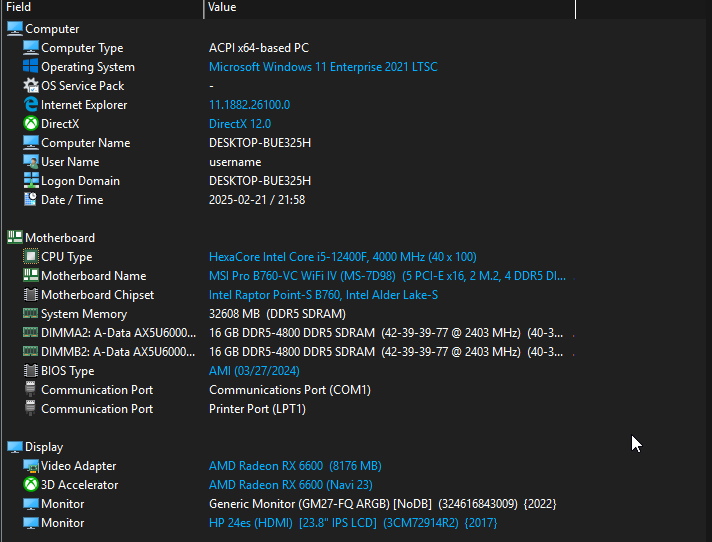Click the Internet Explorer 'e' icon

point(31,105)
